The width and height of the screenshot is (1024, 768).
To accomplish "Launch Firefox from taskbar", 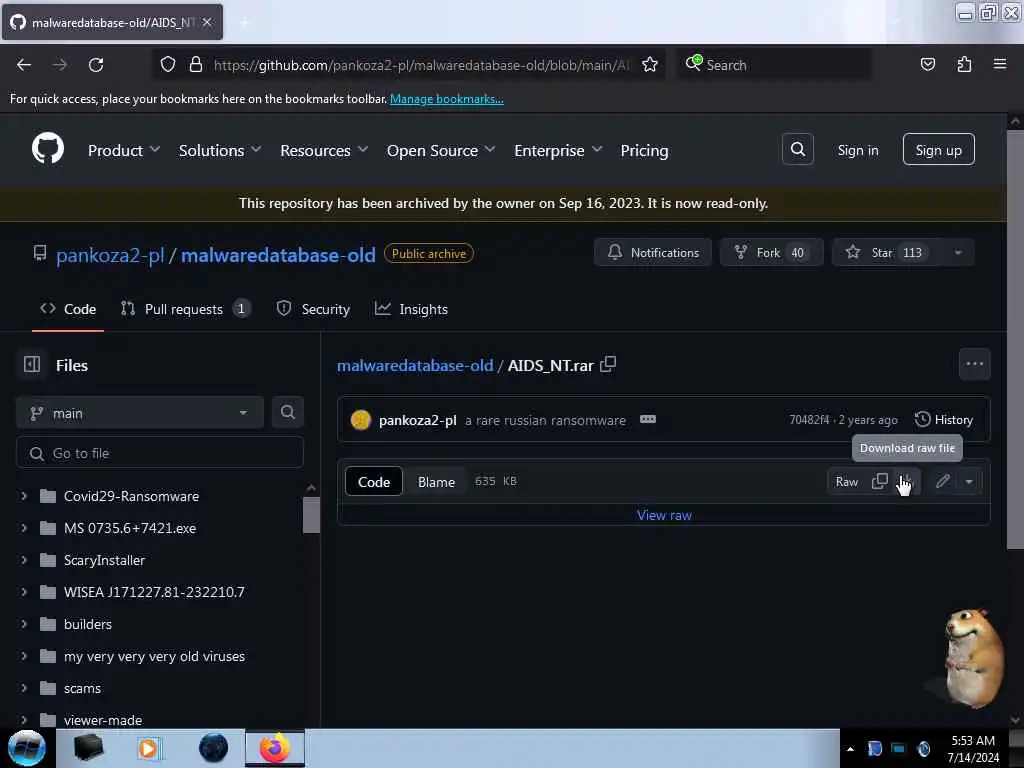I will coord(275,748).
